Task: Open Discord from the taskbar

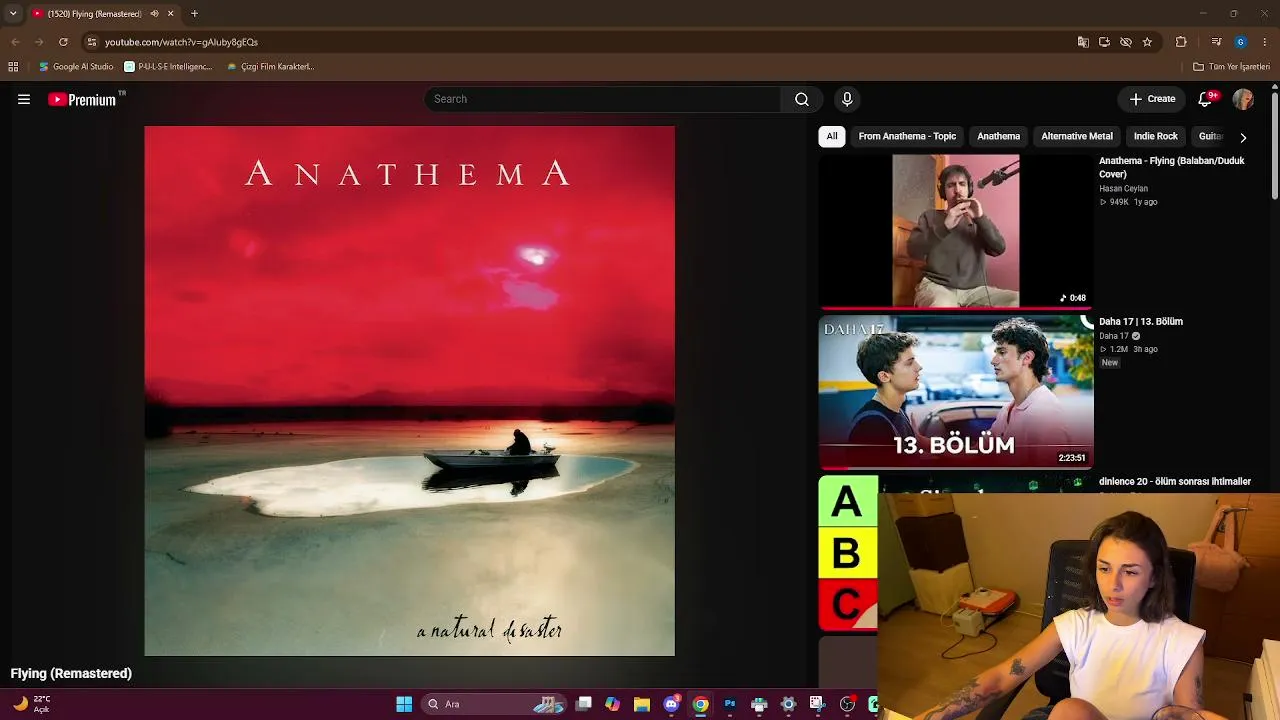Action: [671, 704]
